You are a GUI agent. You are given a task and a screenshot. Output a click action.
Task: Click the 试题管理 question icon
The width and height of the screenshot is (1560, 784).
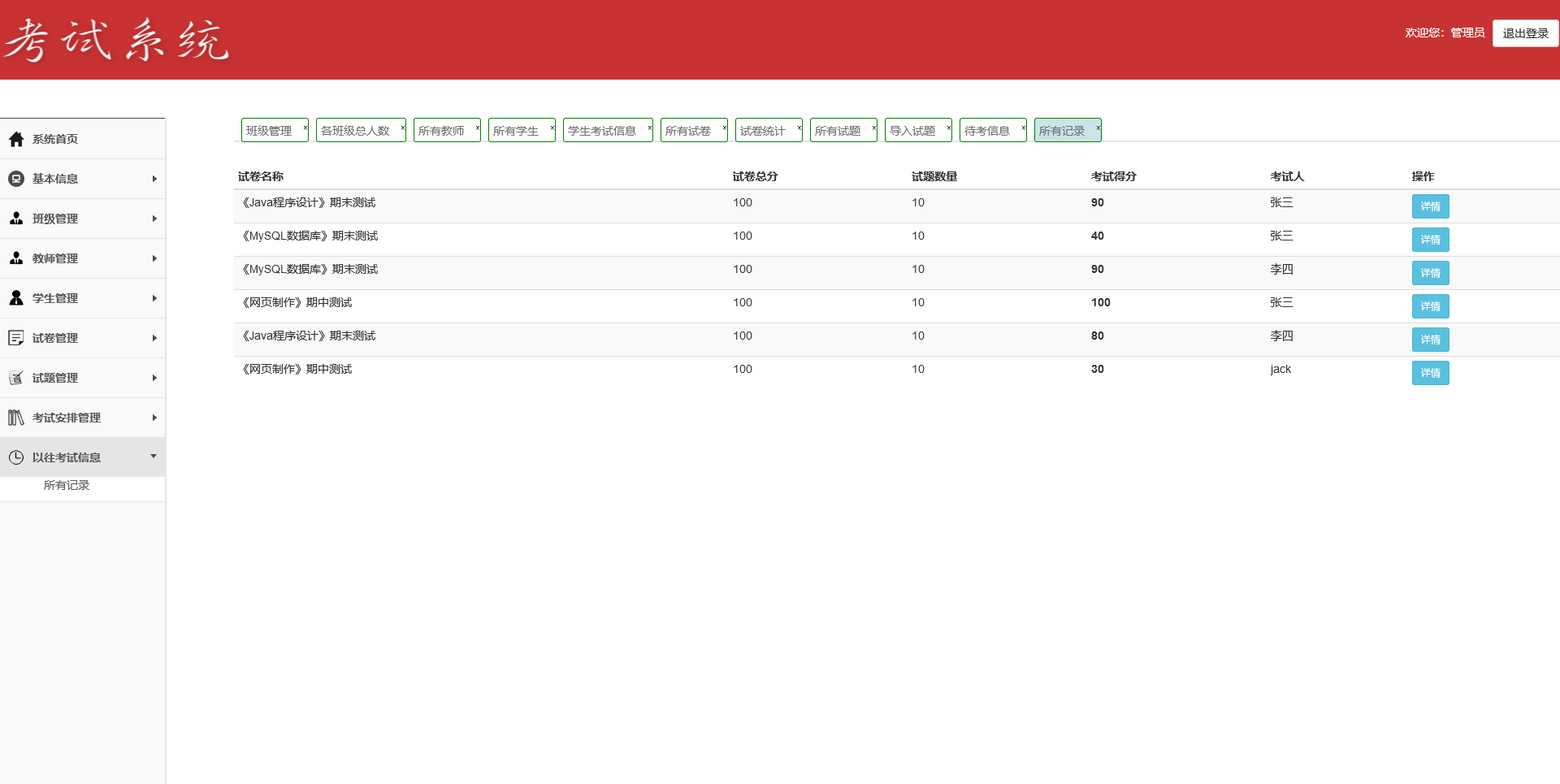click(x=16, y=378)
